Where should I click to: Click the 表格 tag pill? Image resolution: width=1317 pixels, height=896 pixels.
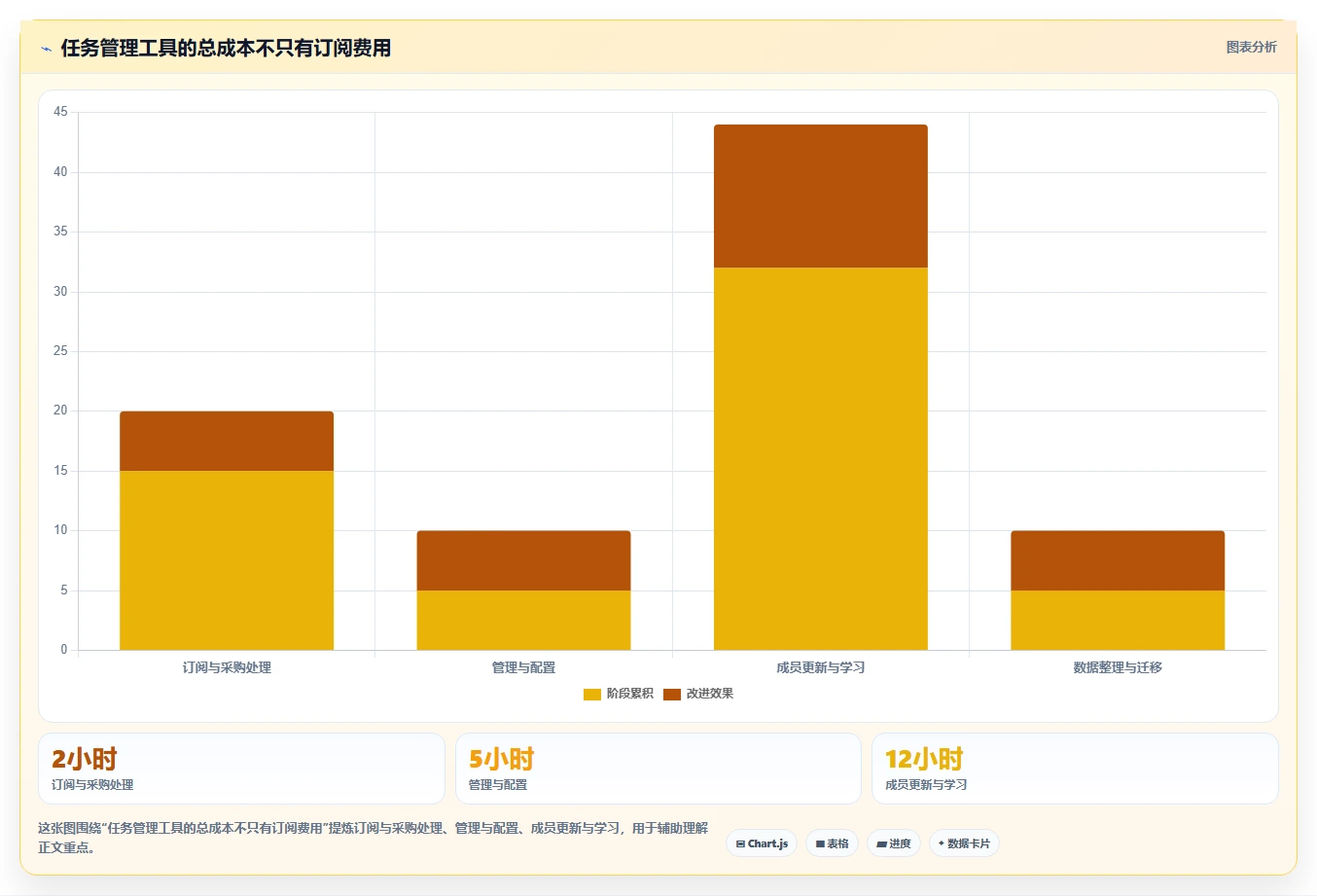832,843
